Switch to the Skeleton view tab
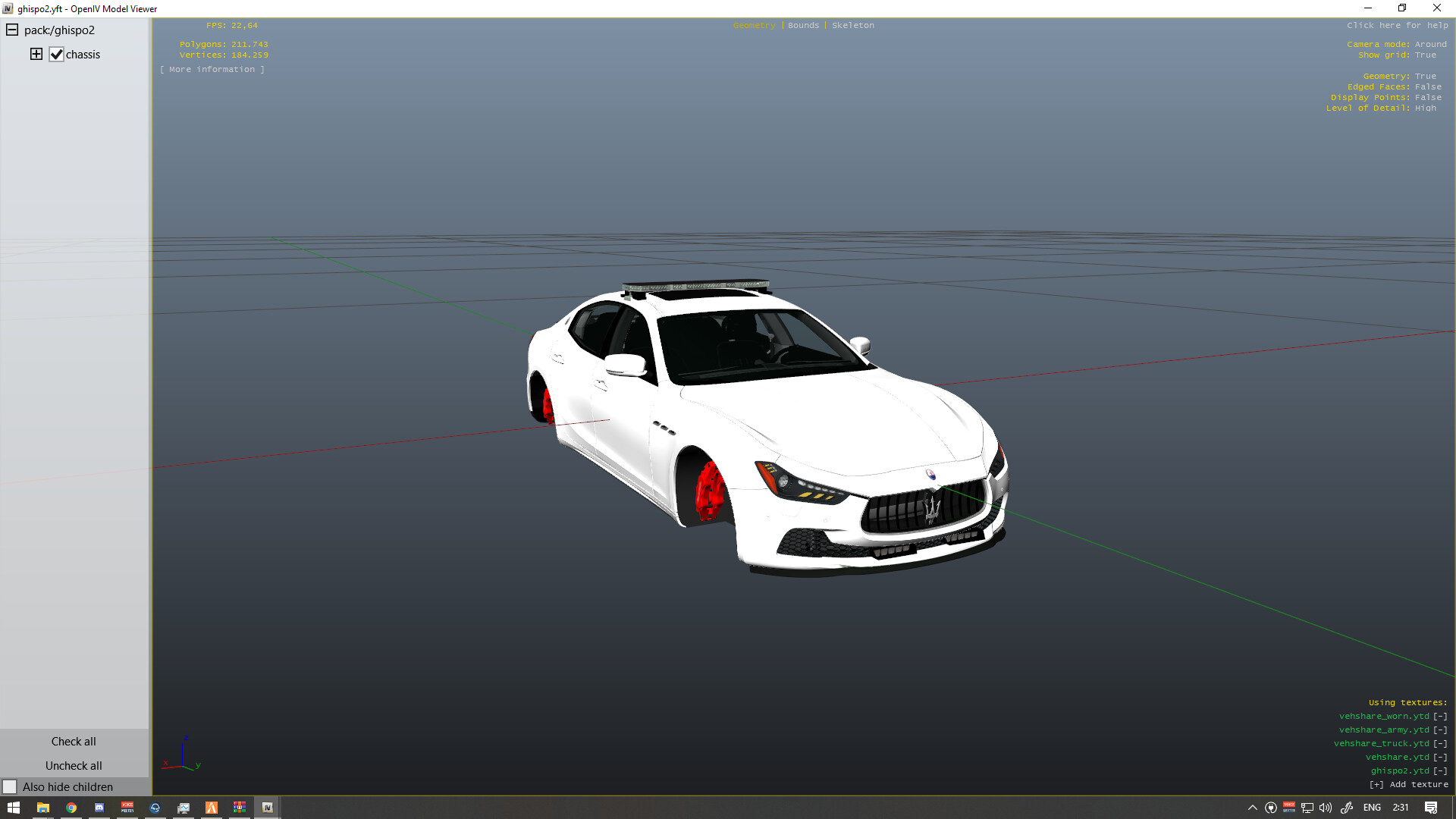 853,25
